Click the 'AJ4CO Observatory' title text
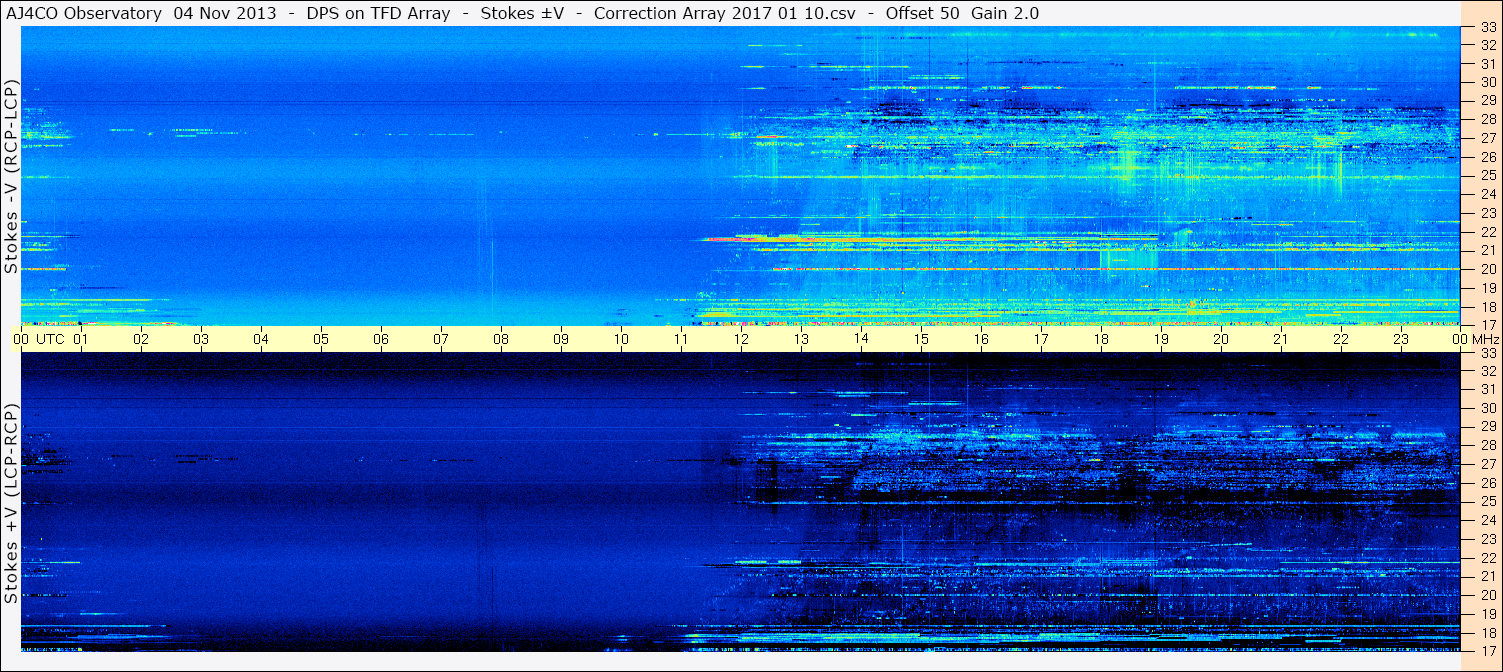This screenshot has width=1503, height=672. pos(85,13)
